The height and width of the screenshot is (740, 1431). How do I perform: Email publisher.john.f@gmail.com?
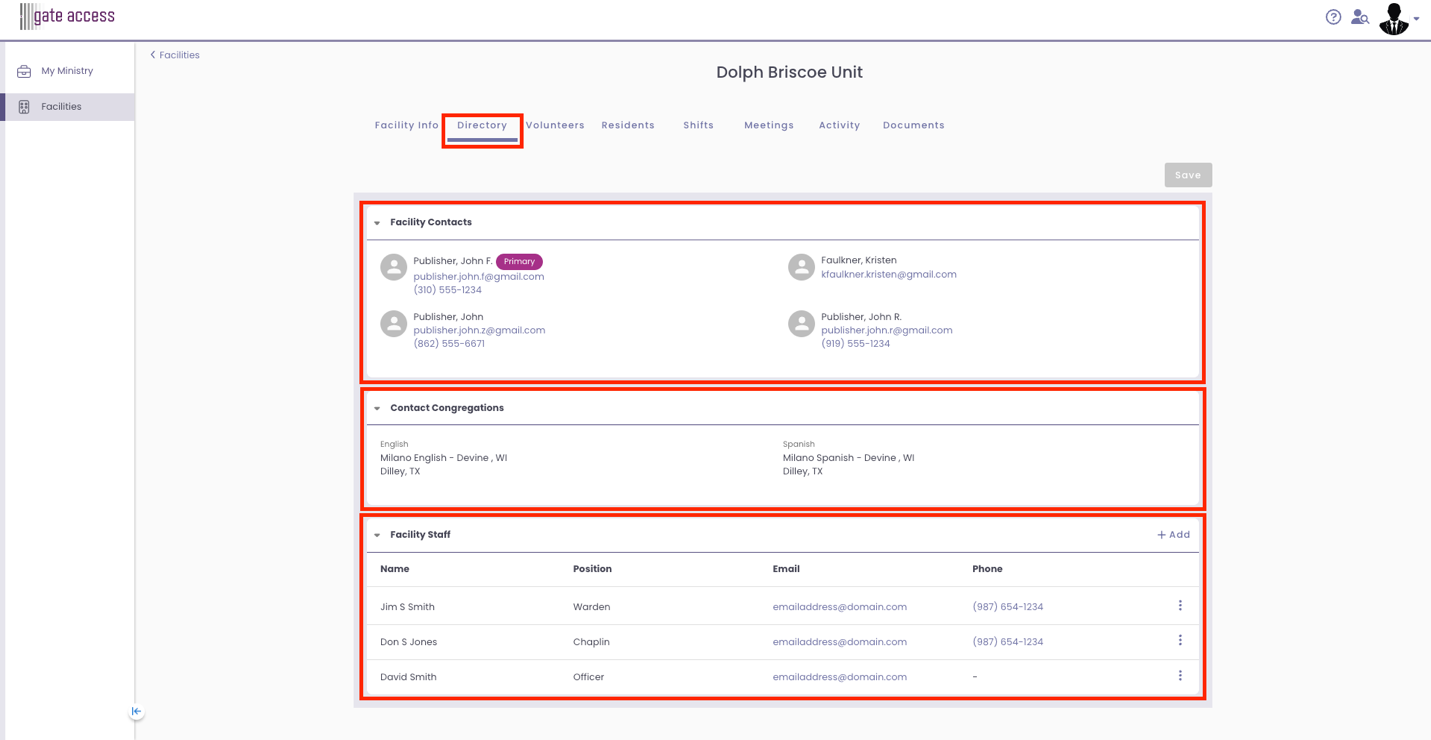pyautogui.click(x=479, y=277)
